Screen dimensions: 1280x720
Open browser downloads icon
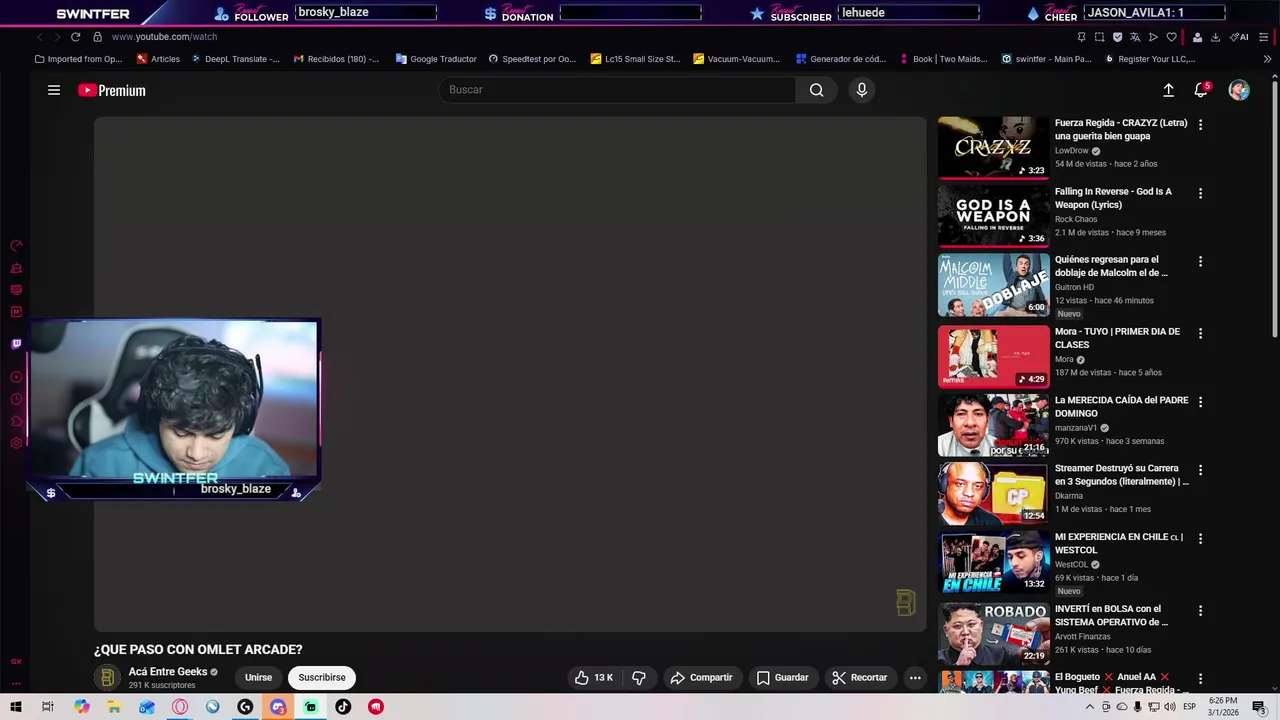pos(1215,37)
